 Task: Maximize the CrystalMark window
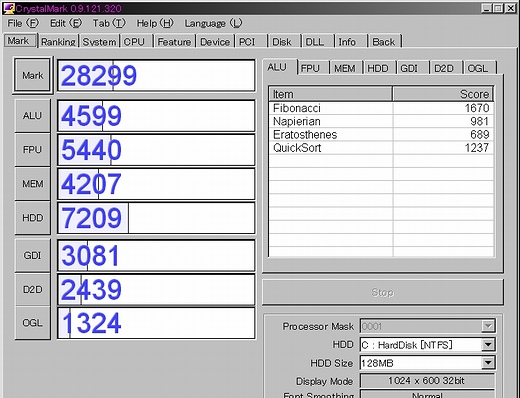[498, 8]
